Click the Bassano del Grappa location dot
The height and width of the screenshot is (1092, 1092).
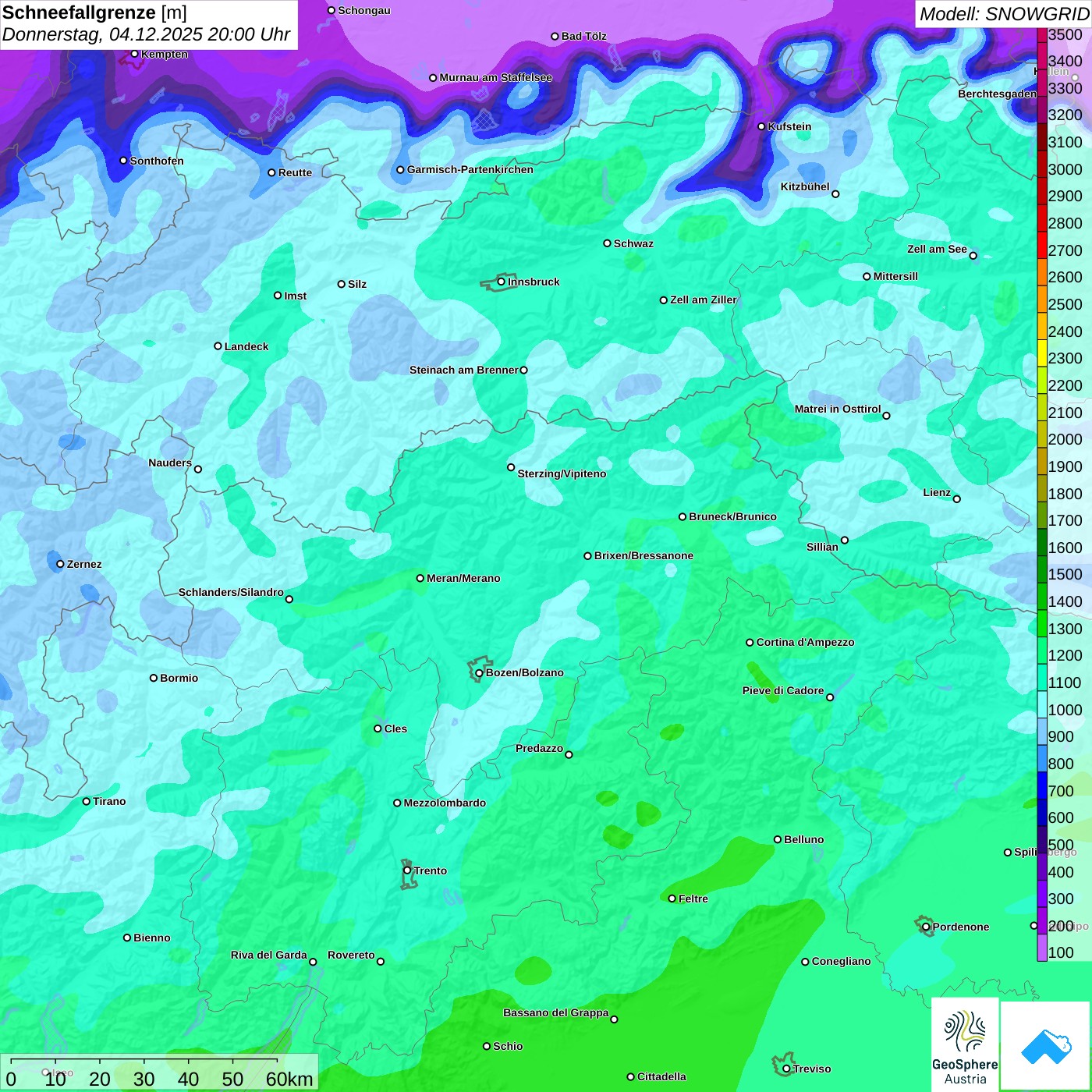point(614,1019)
